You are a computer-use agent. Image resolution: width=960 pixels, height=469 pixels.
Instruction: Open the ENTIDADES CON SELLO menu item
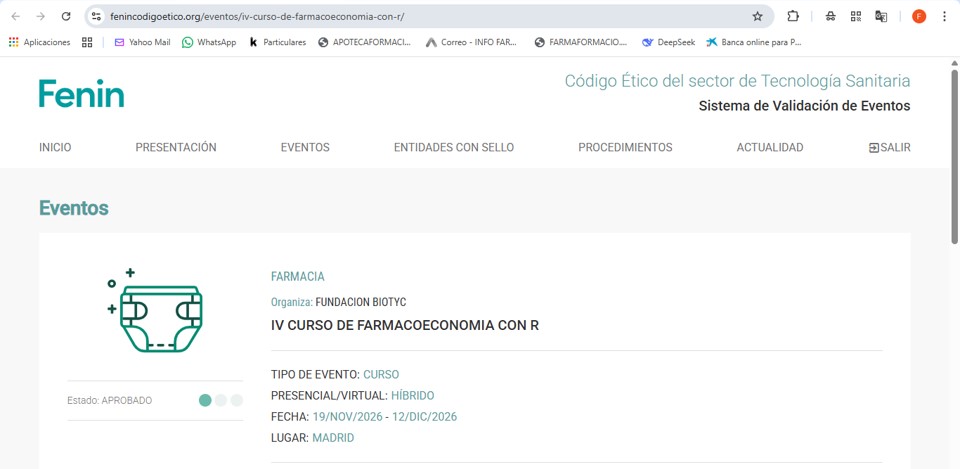[453, 147]
